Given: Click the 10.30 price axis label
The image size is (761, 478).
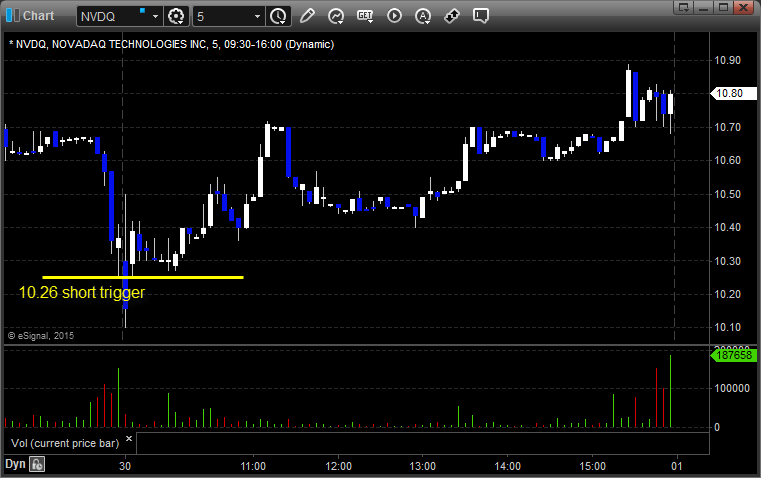Looking at the screenshot, I should tap(728, 261).
